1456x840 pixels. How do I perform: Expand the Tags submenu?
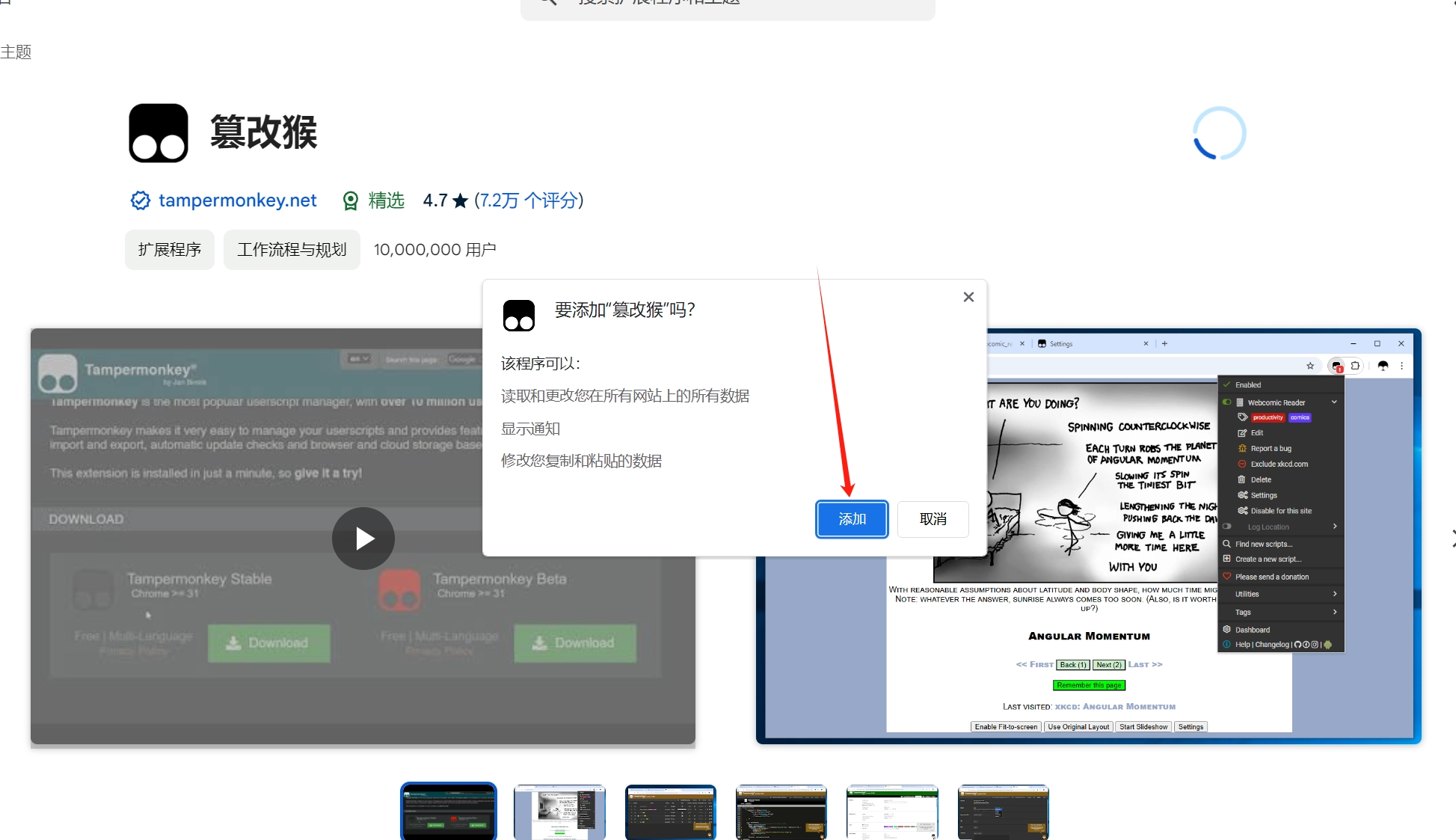tap(1282, 612)
